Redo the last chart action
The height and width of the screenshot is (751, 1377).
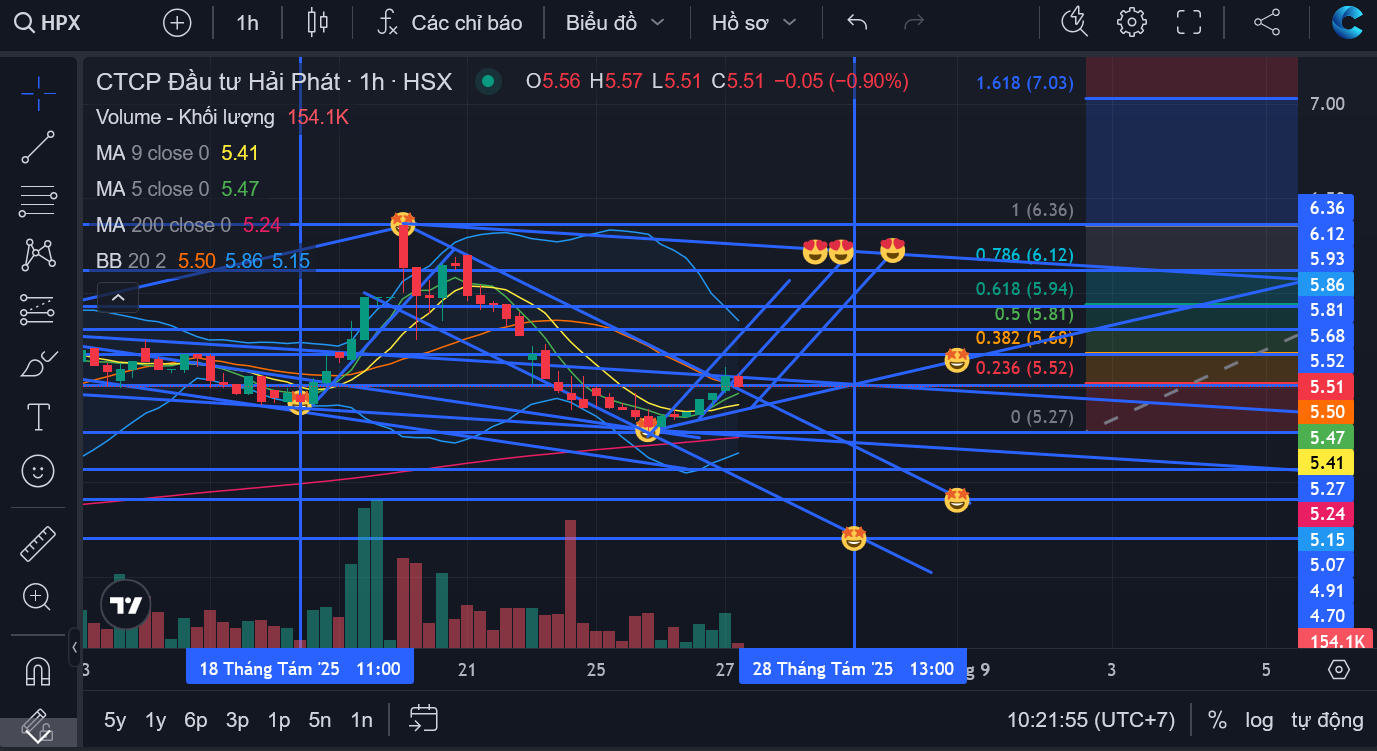913,22
